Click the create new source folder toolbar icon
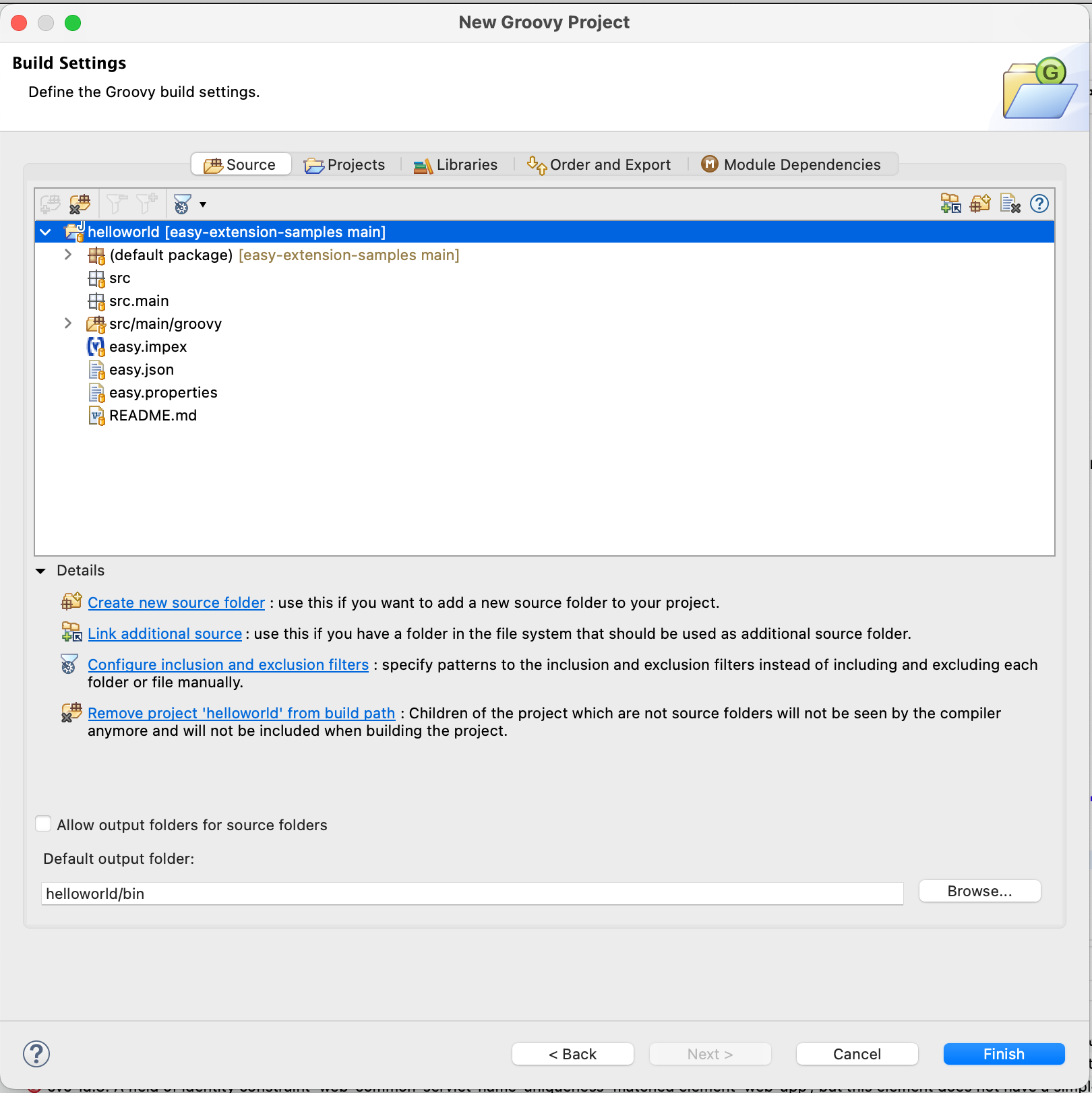Viewport: 1092px width, 1093px height. [x=980, y=204]
